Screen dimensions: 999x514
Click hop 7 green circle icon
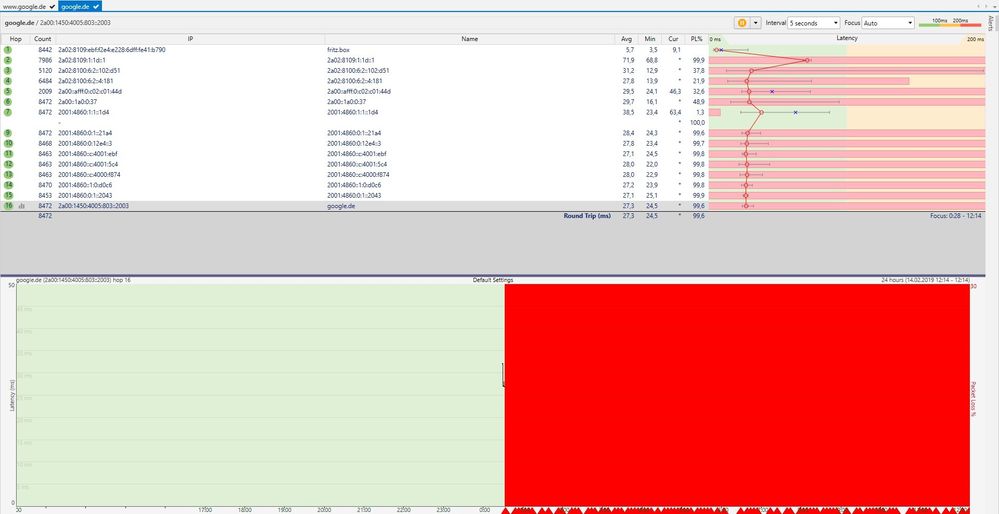click(x=8, y=112)
